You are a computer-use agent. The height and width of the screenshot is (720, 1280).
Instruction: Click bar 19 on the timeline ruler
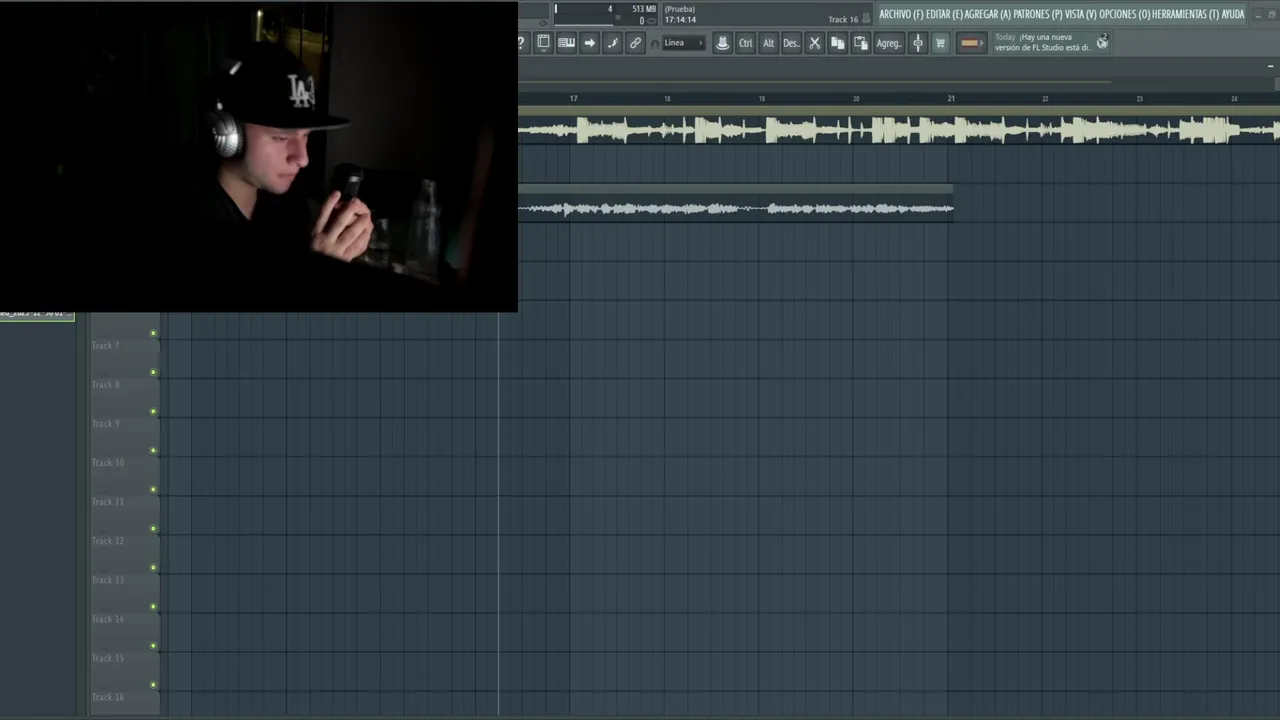(x=762, y=99)
